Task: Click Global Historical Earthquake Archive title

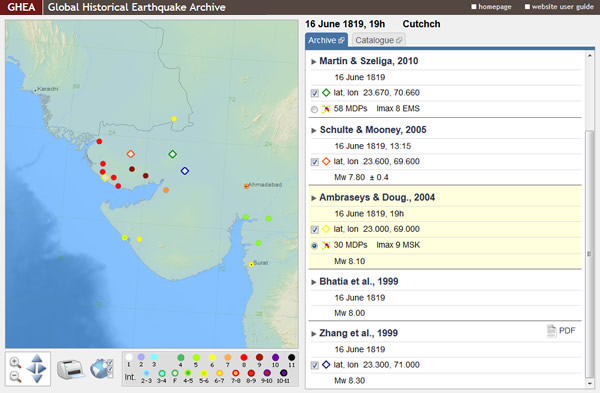Action: click(x=137, y=7)
